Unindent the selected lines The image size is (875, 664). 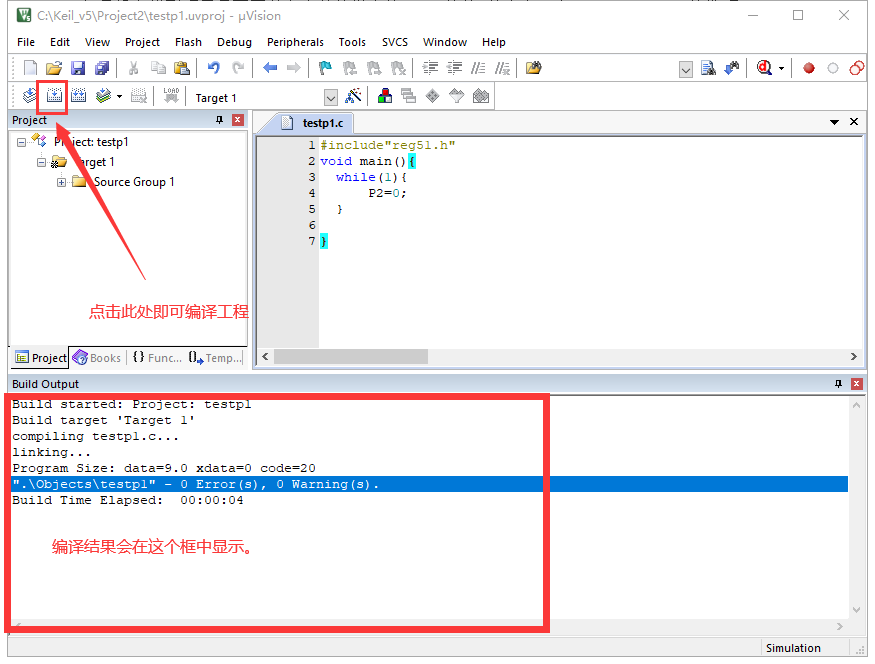[455, 68]
